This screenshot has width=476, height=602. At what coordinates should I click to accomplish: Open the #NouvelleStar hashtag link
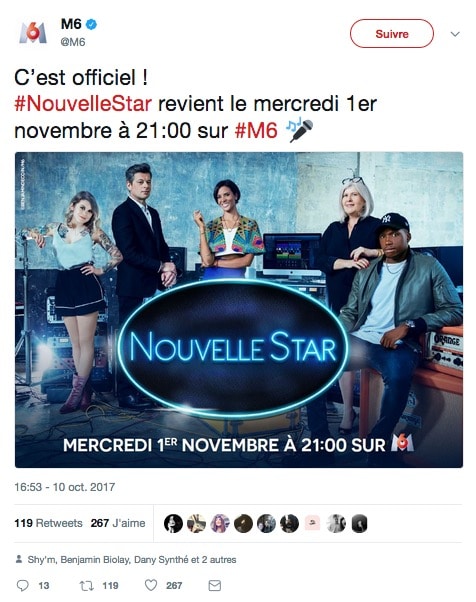coord(83,104)
